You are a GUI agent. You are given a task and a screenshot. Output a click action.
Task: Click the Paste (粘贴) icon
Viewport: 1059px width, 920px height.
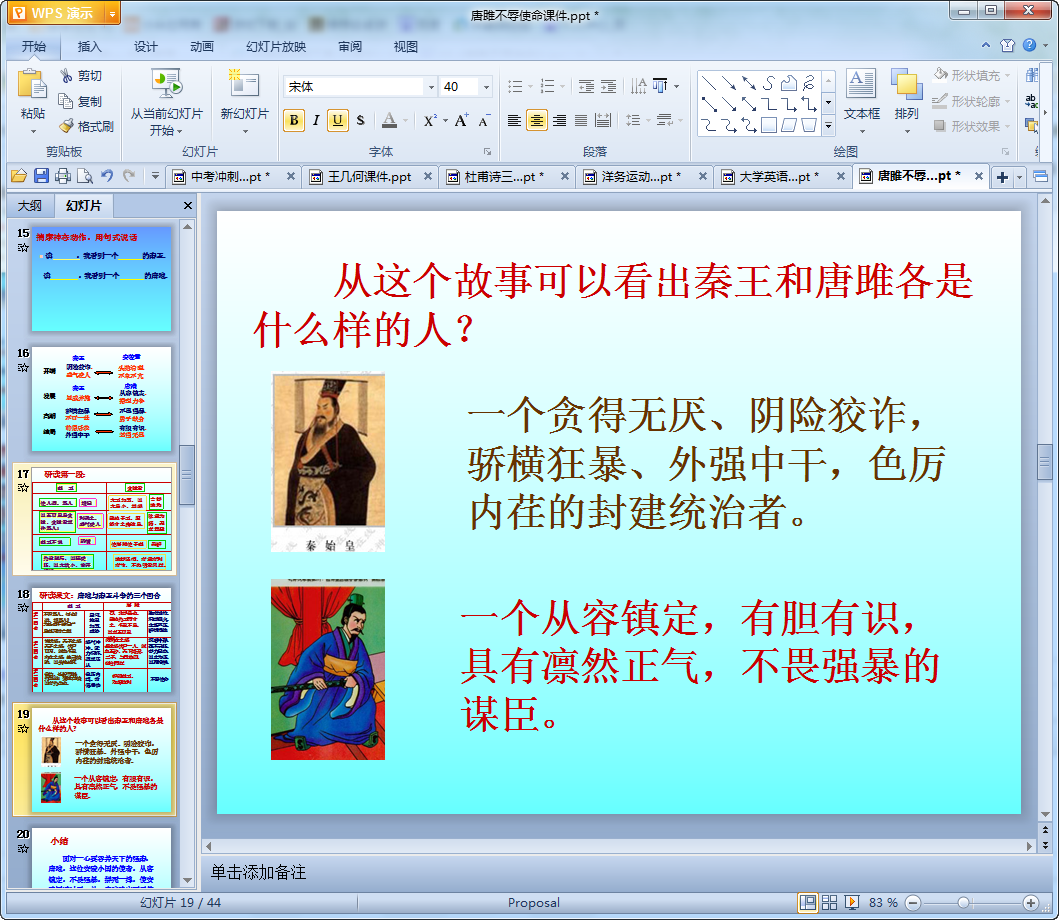32,84
